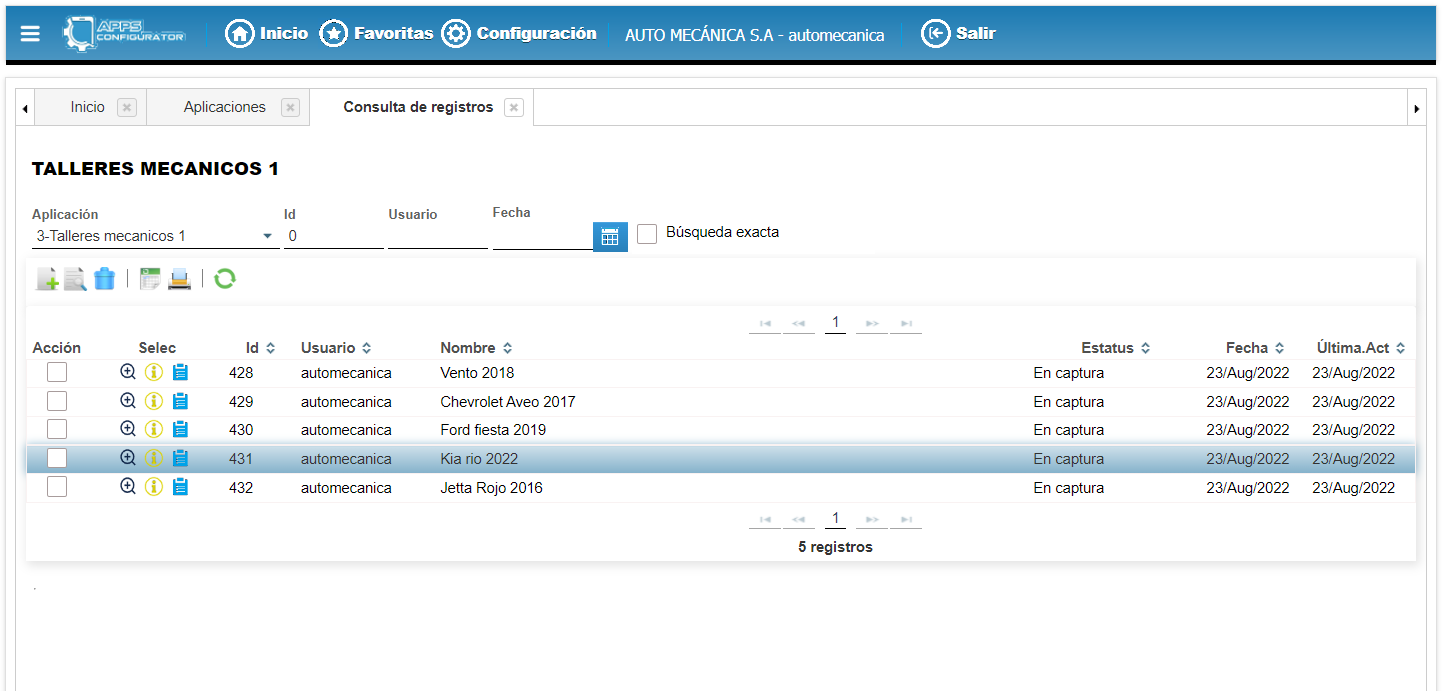
Task: Sort records by Nombre column
Action: pos(476,348)
